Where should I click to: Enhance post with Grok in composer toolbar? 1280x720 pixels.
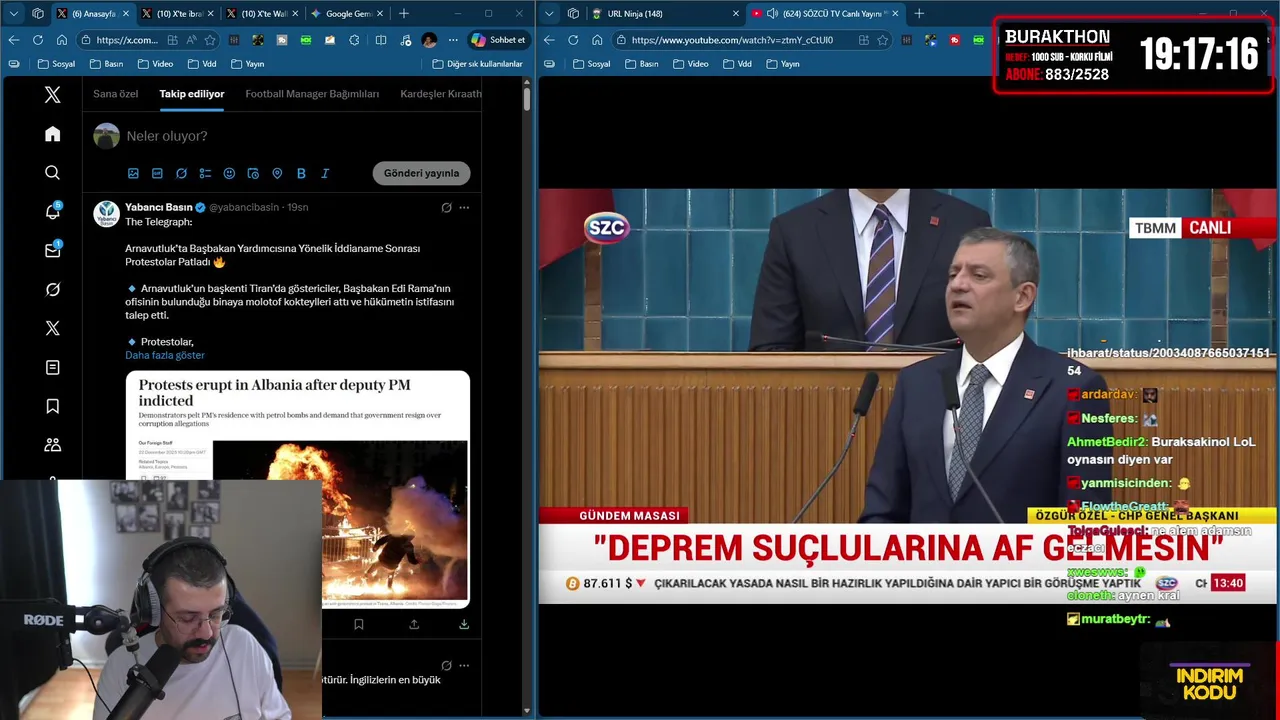coord(181,173)
